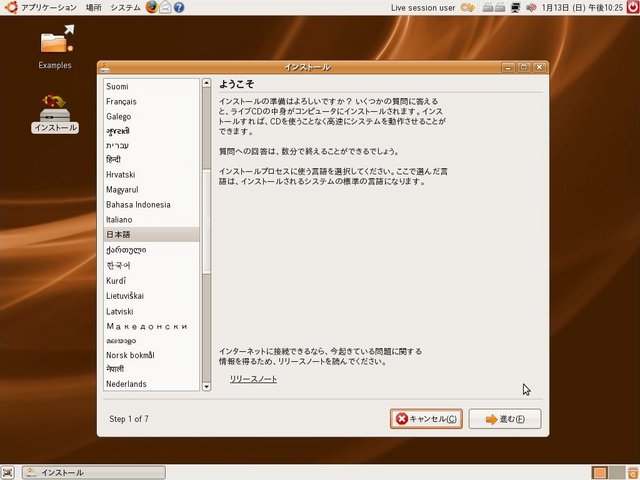Select Suomi in the language list
This screenshot has width=640, height=480.
coord(151,86)
